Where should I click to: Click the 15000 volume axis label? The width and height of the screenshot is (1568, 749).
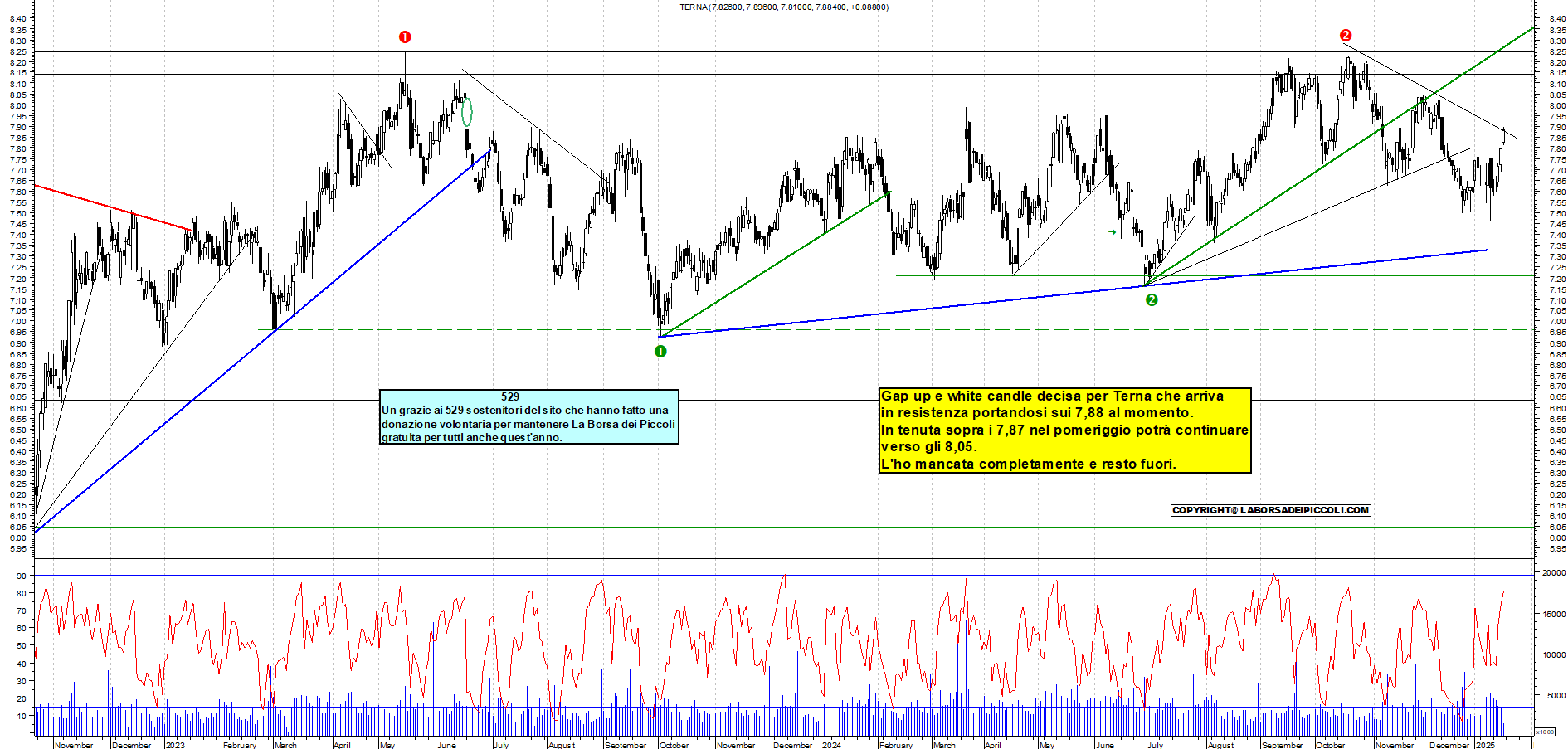1554,615
